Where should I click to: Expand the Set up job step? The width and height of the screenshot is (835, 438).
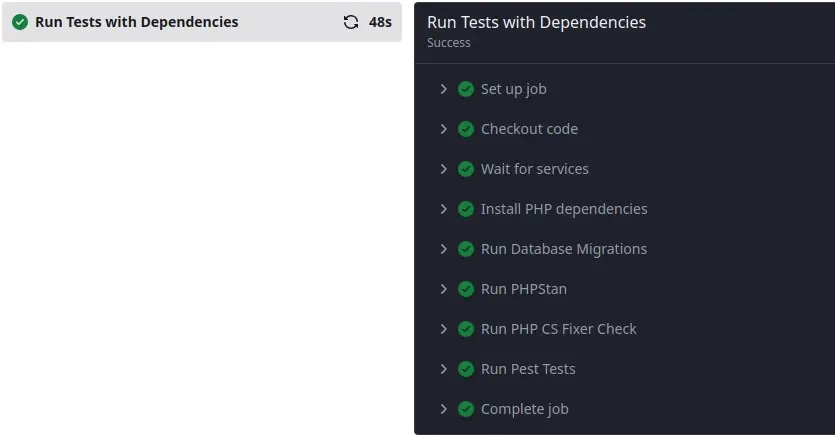pos(444,89)
